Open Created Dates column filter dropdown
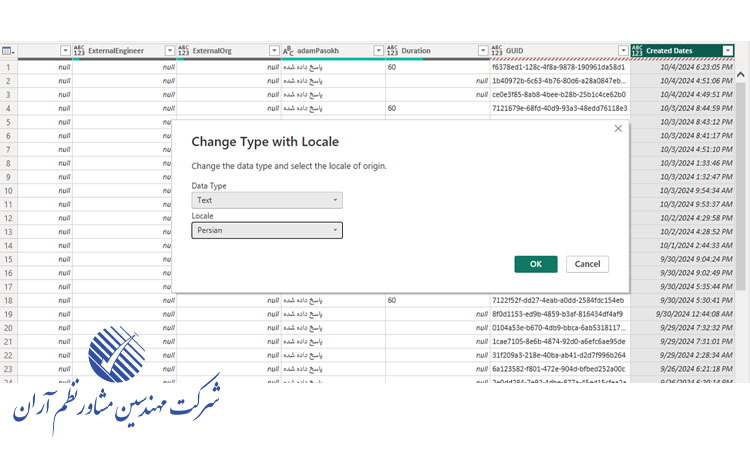 pyautogui.click(x=728, y=51)
